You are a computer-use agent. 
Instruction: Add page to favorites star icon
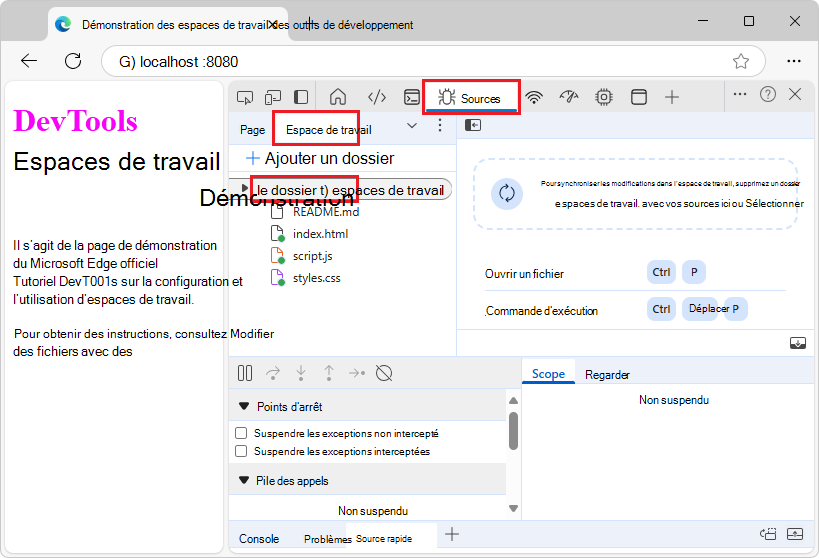741,61
